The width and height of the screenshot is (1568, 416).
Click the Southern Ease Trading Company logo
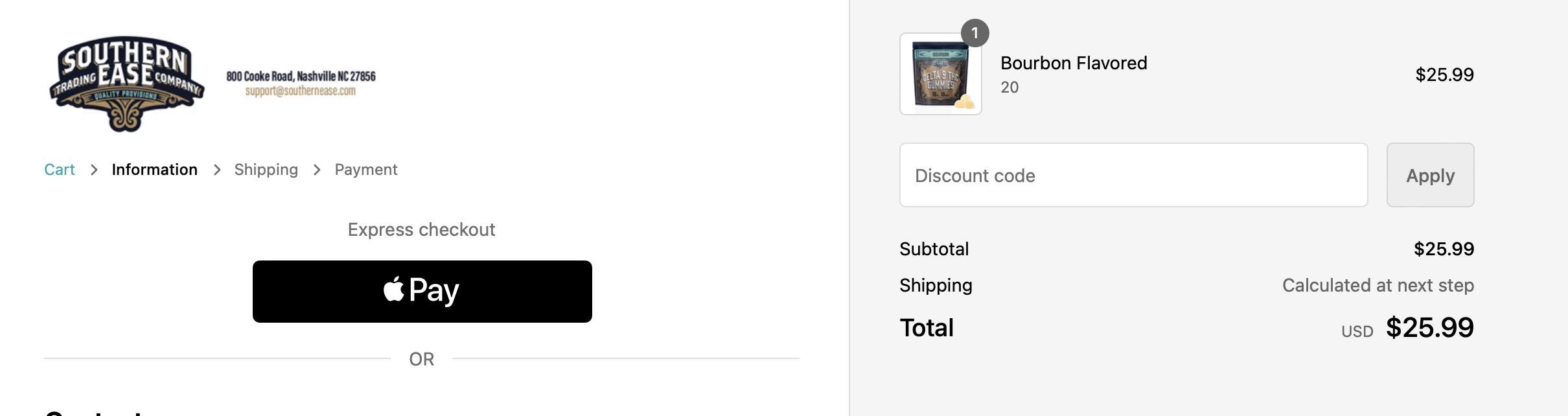click(126, 83)
